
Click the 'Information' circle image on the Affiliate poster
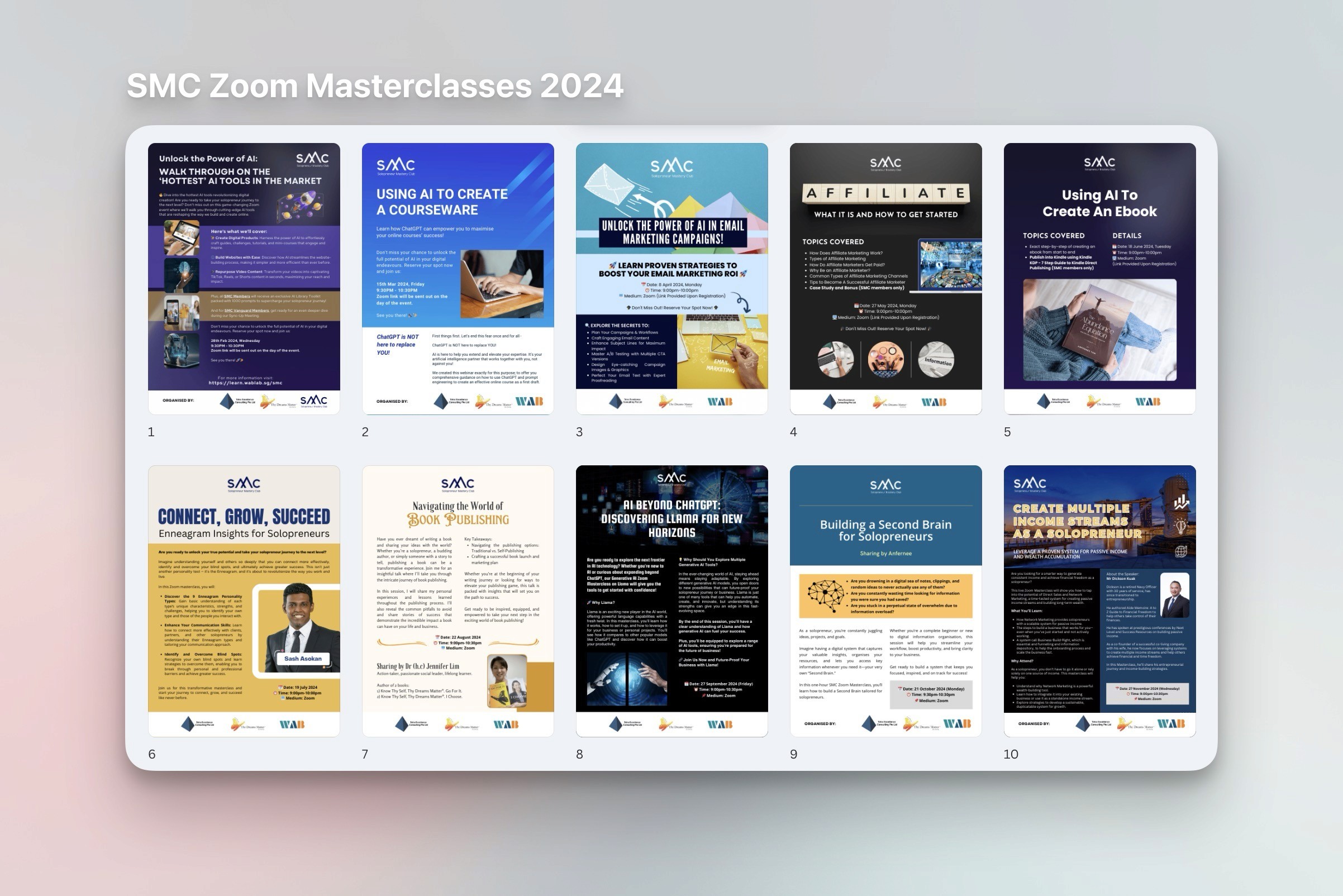(936, 360)
